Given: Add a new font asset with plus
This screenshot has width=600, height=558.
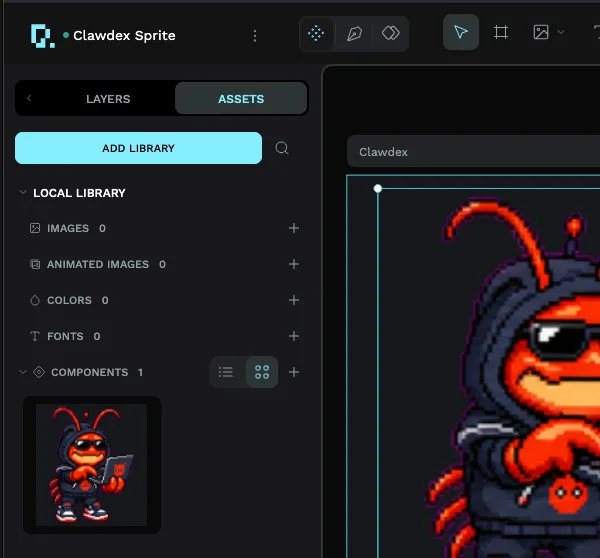Looking at the screenshot, I should coord(294,336).
